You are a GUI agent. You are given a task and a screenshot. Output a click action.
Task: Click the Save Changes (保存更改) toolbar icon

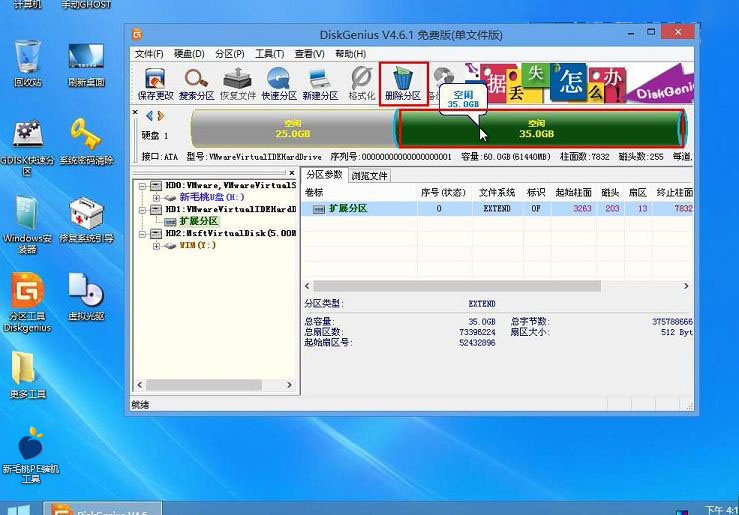point(156,84)
